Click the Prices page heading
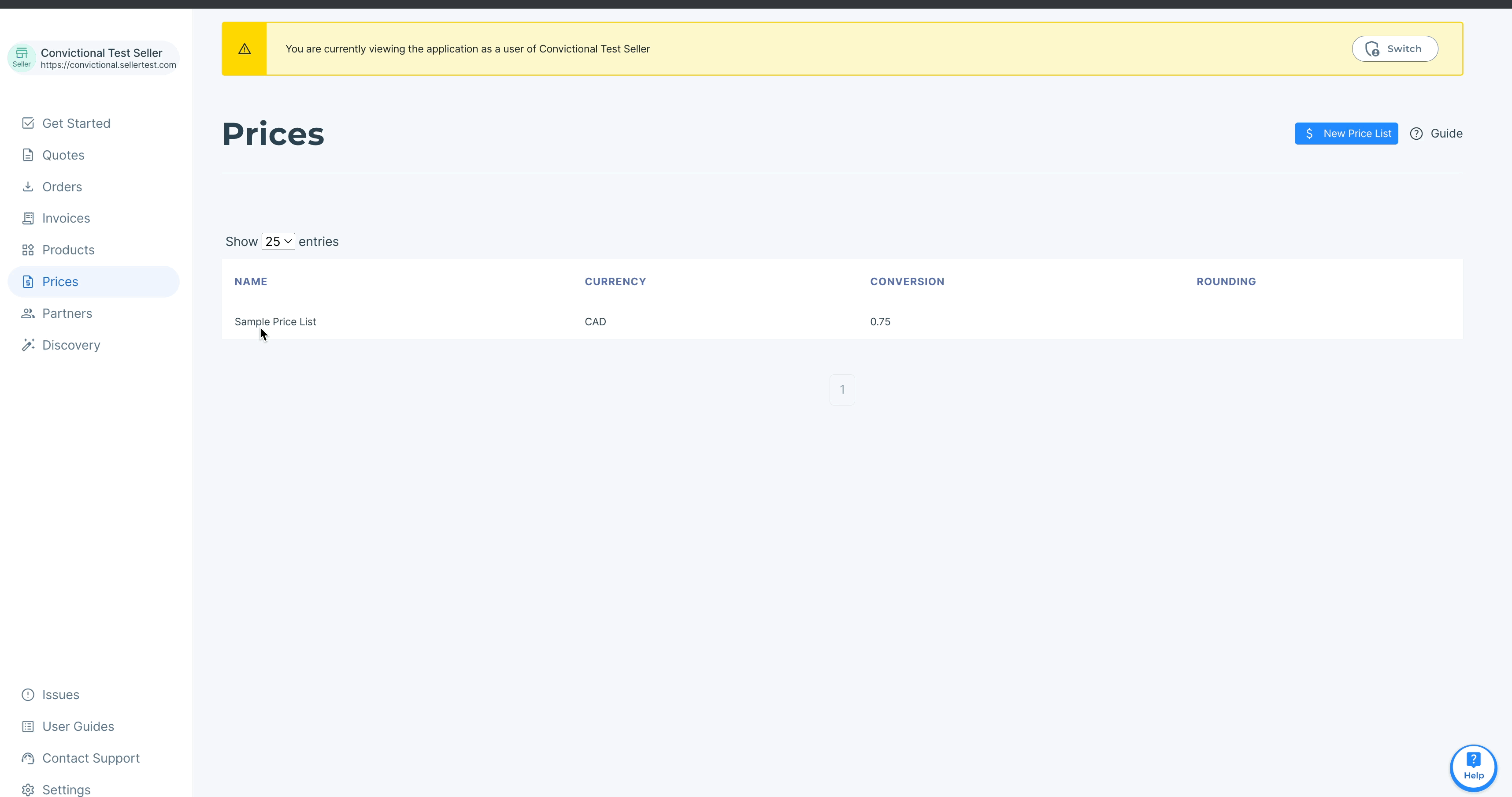 tap(273, 134)
